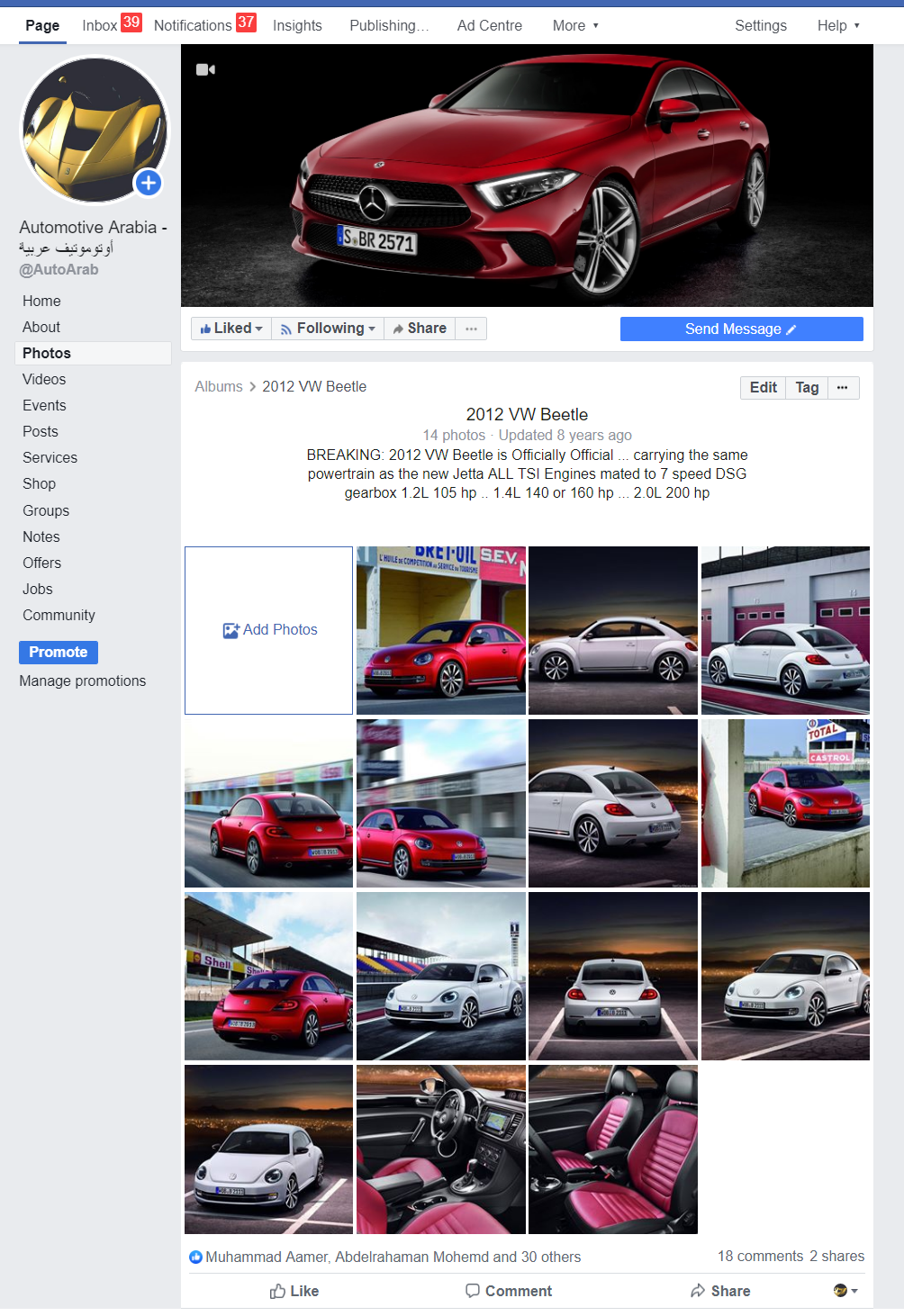Open the Notifications tab
The image size is (904, 1316).
[204, 24]
